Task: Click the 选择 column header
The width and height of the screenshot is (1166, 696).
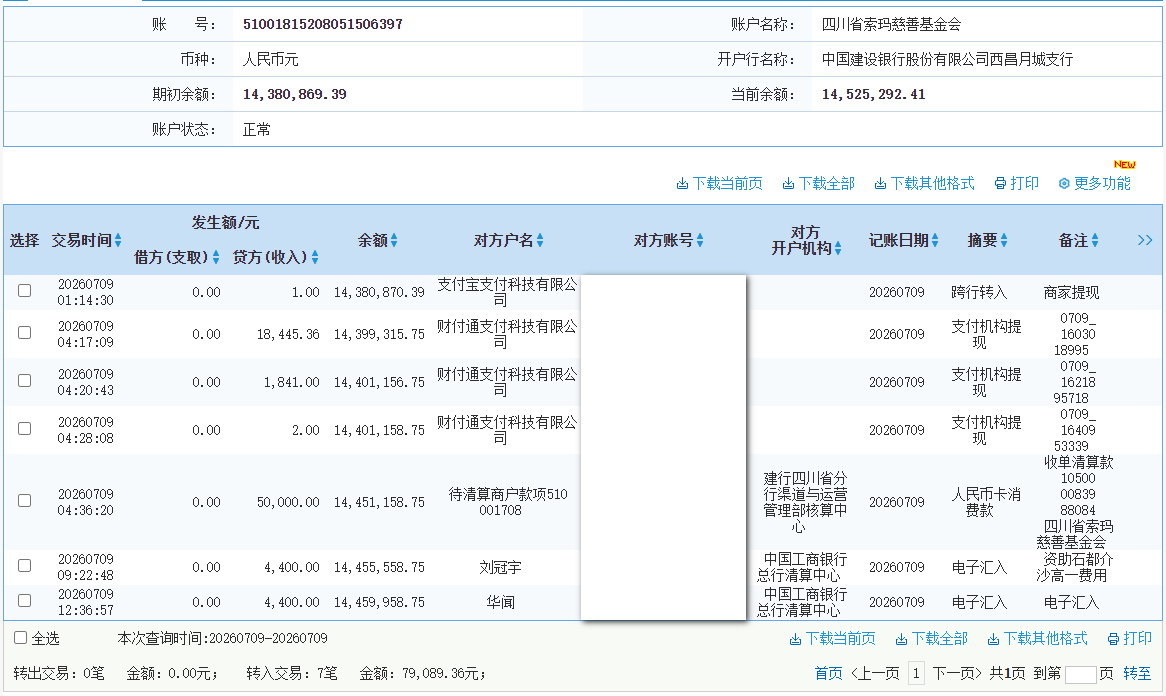Action: pos(25,240)
